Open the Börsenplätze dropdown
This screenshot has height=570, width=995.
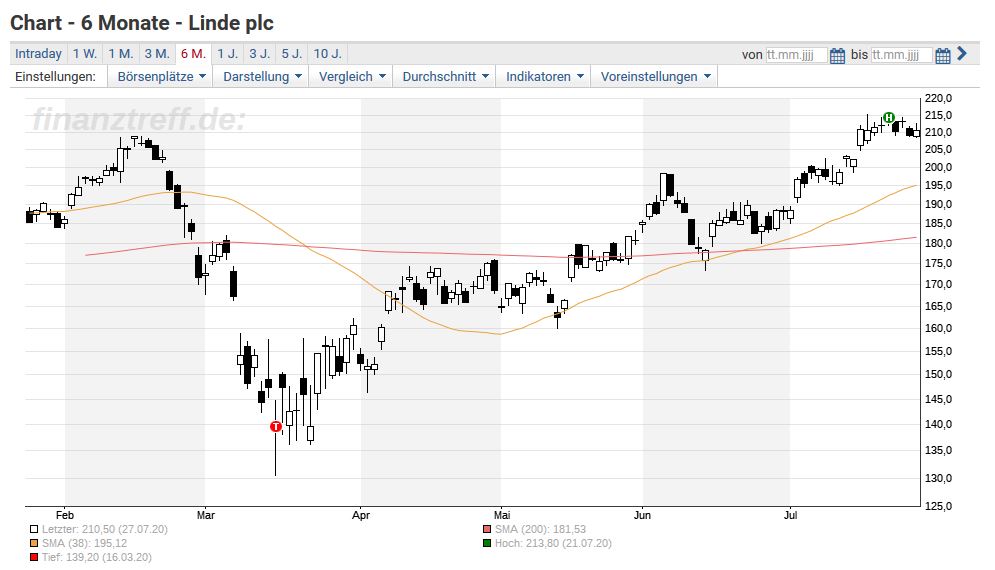point(161,77)
